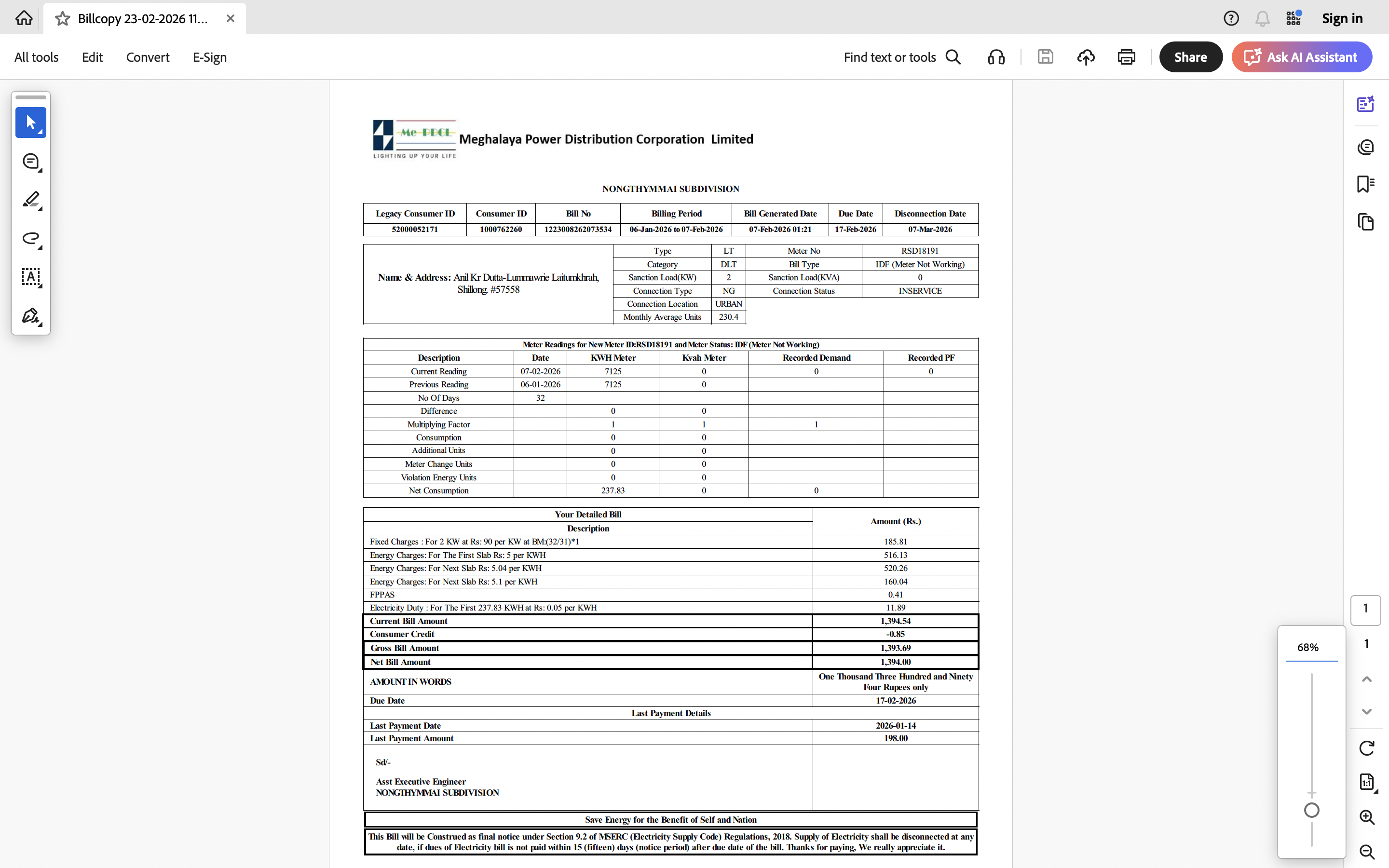
Task: Select the Highlight text tool
Action: click(30, 200)
